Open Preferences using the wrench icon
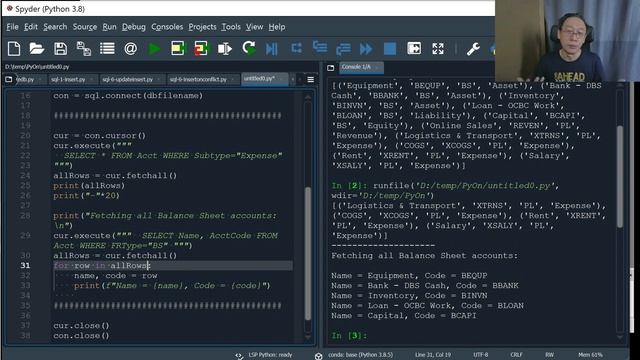The height and width of the screenshot is (360, 640). pyautogui.click(x=473, y=49)
